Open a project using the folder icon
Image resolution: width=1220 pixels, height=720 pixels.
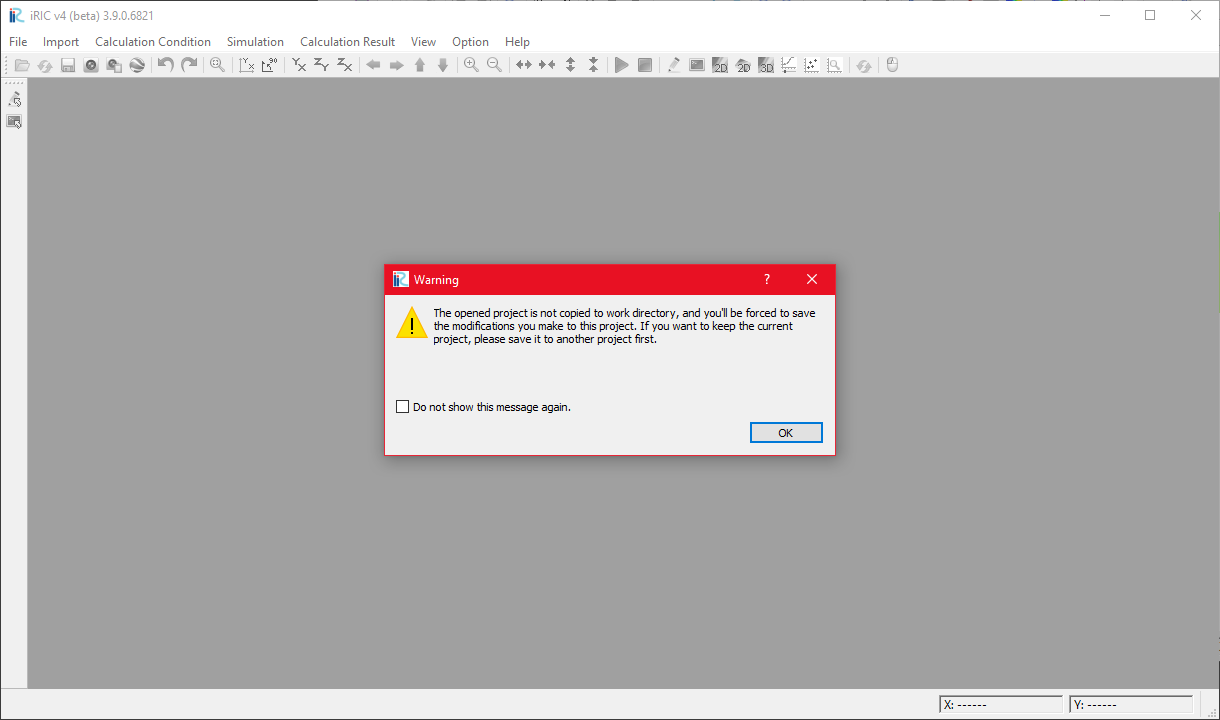[x=22, y=64]
